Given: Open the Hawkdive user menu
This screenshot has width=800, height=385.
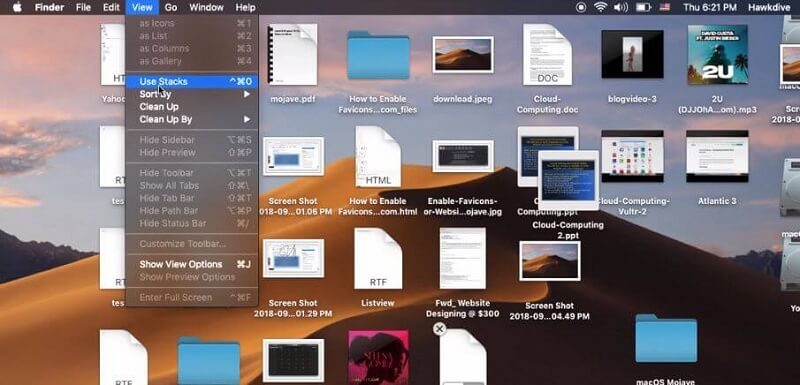Looking at the screenshot, I should [x=770, y=7].
